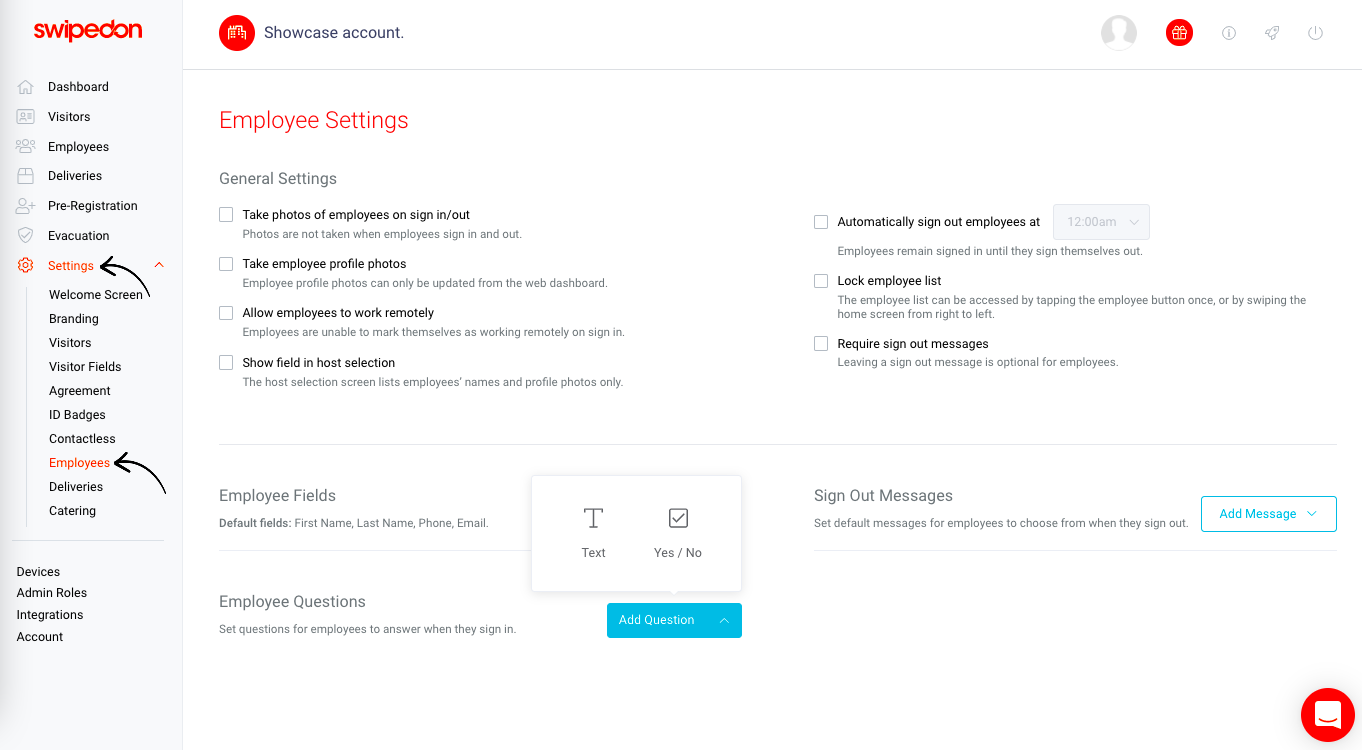This screenshot has width=1362, height=750.
Task: Expand the Add Message dropdown
Action: pos(1268,514)
